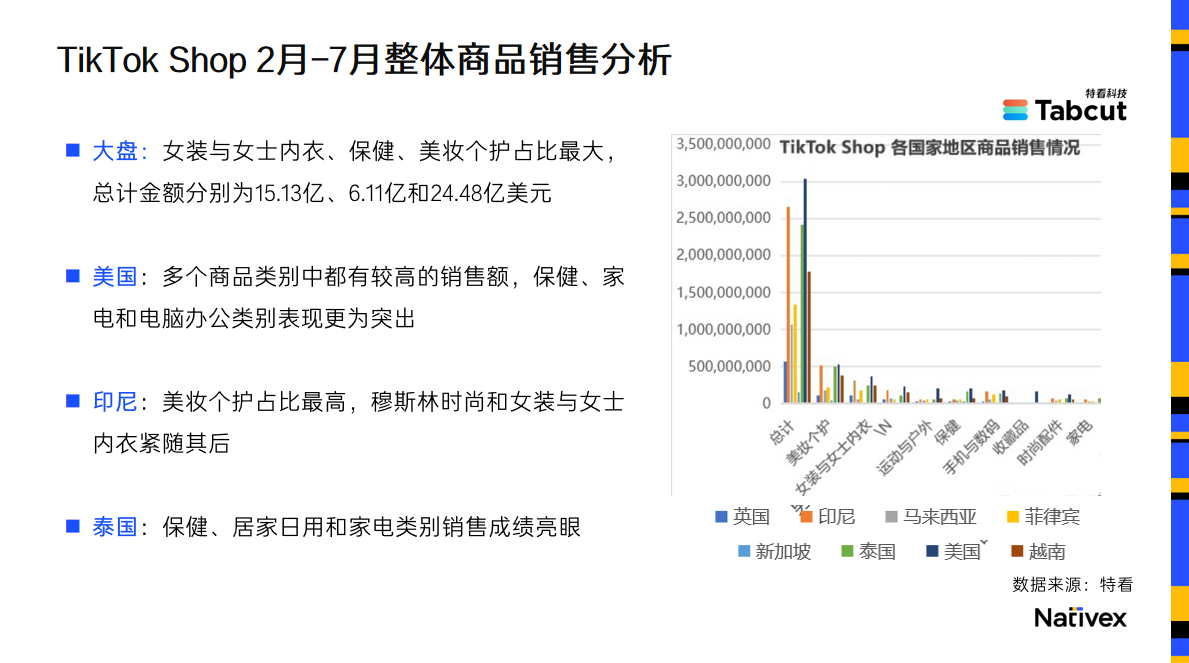Click the 越南 legend color swatch
This screenshot has width=1189, height=663.
point(1018,551)
